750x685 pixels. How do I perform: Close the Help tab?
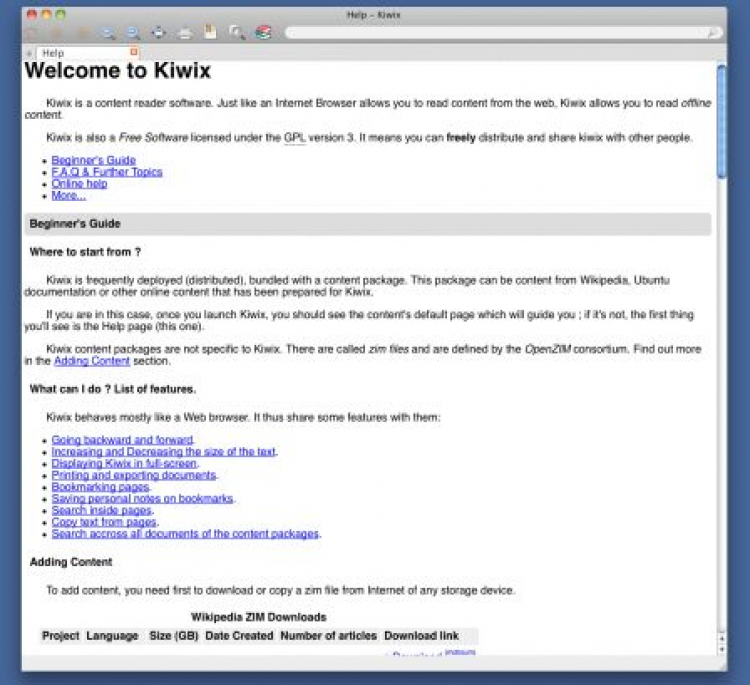134,52
